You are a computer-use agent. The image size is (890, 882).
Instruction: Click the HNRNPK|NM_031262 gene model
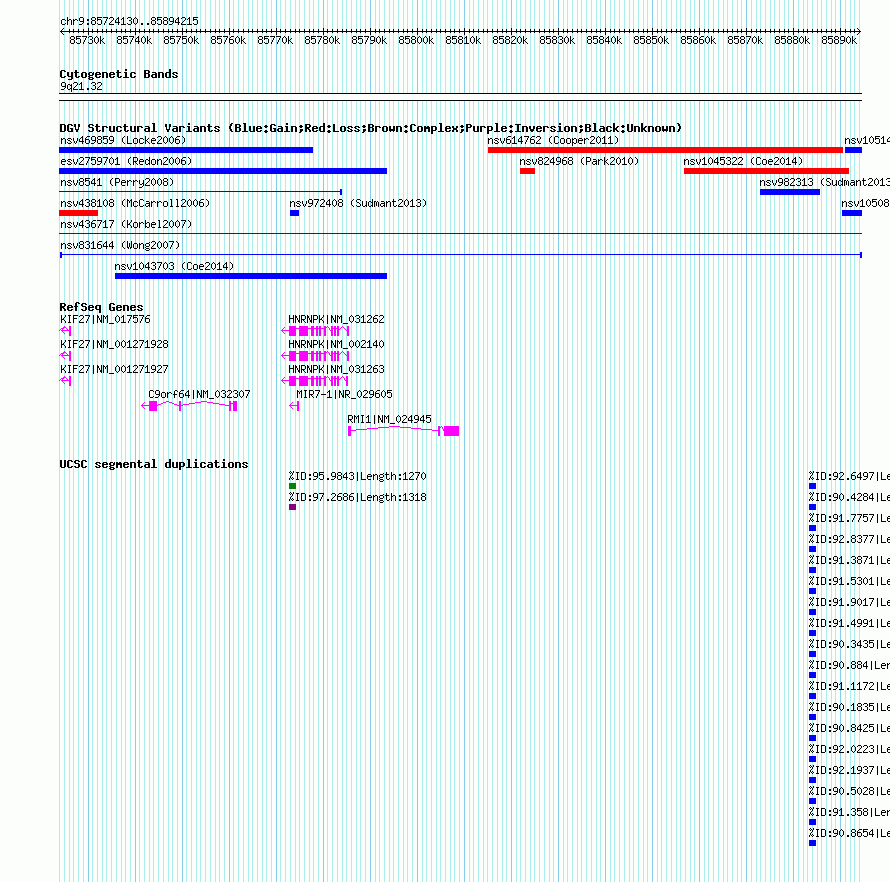tap(315, 331)
